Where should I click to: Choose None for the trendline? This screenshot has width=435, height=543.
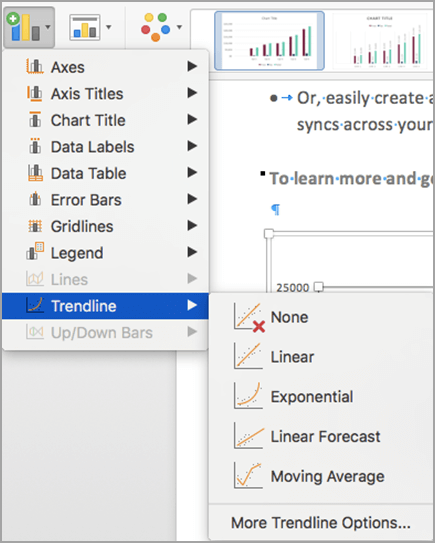click(321, 317)
